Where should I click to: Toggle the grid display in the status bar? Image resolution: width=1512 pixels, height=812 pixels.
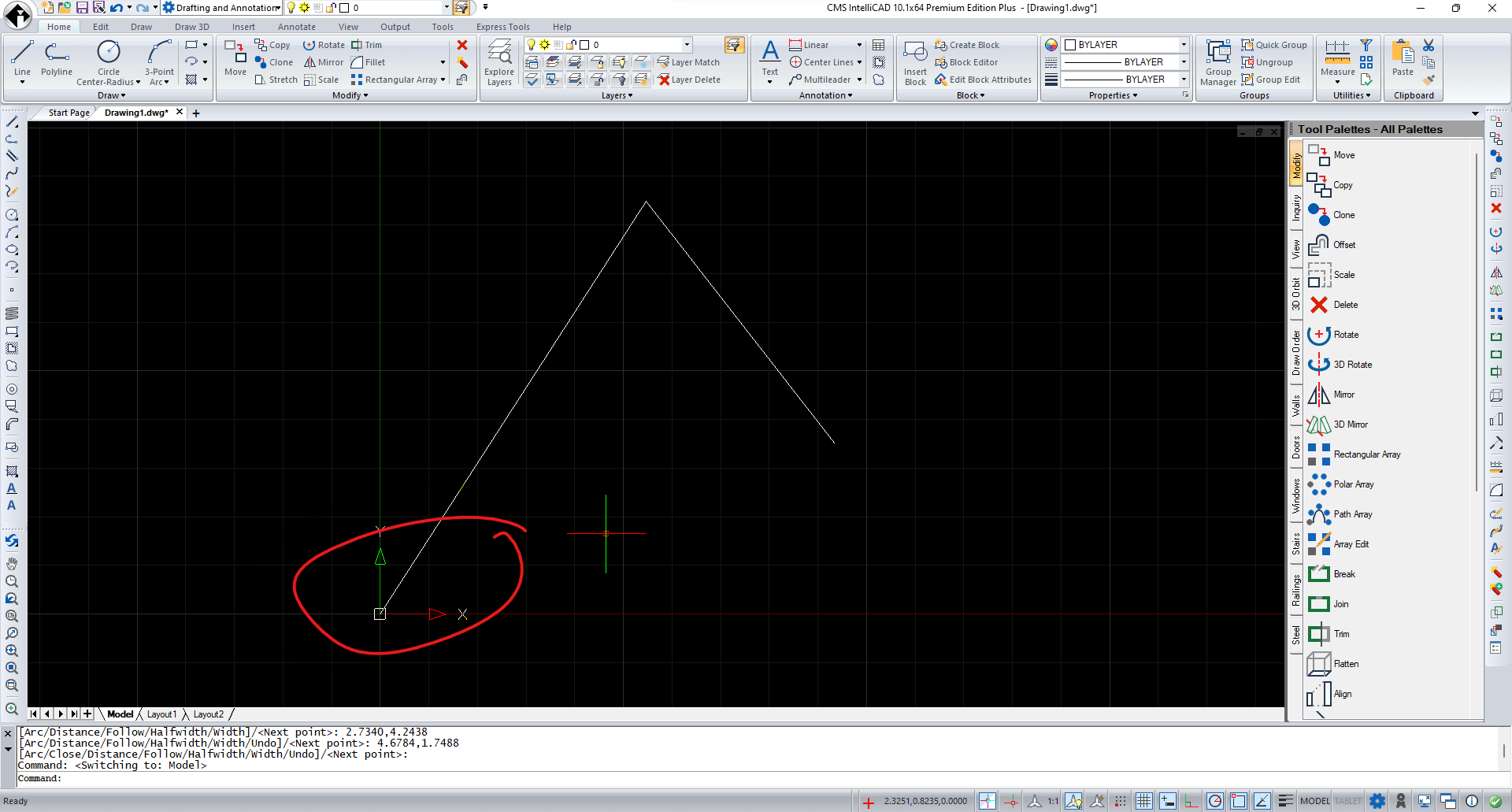point(1143,801)
